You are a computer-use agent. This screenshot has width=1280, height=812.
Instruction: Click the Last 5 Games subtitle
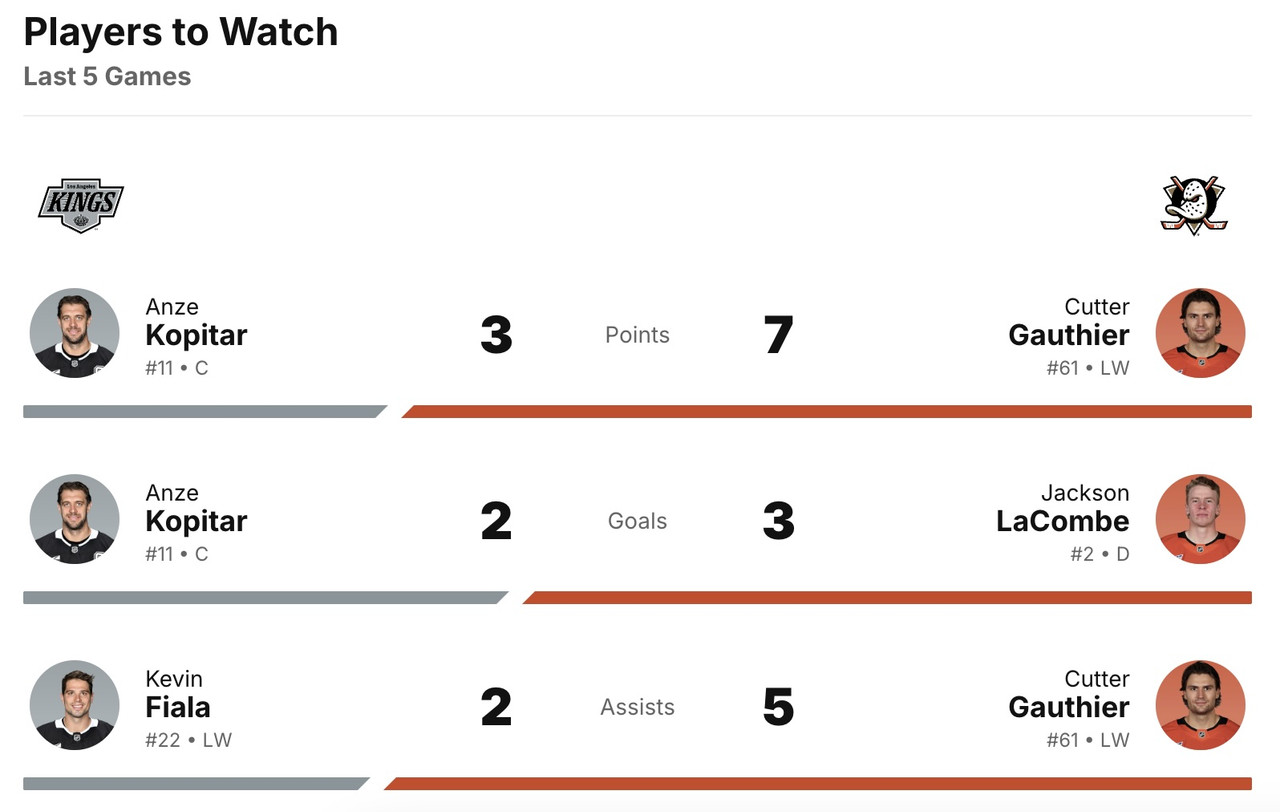tap(107, 76)
